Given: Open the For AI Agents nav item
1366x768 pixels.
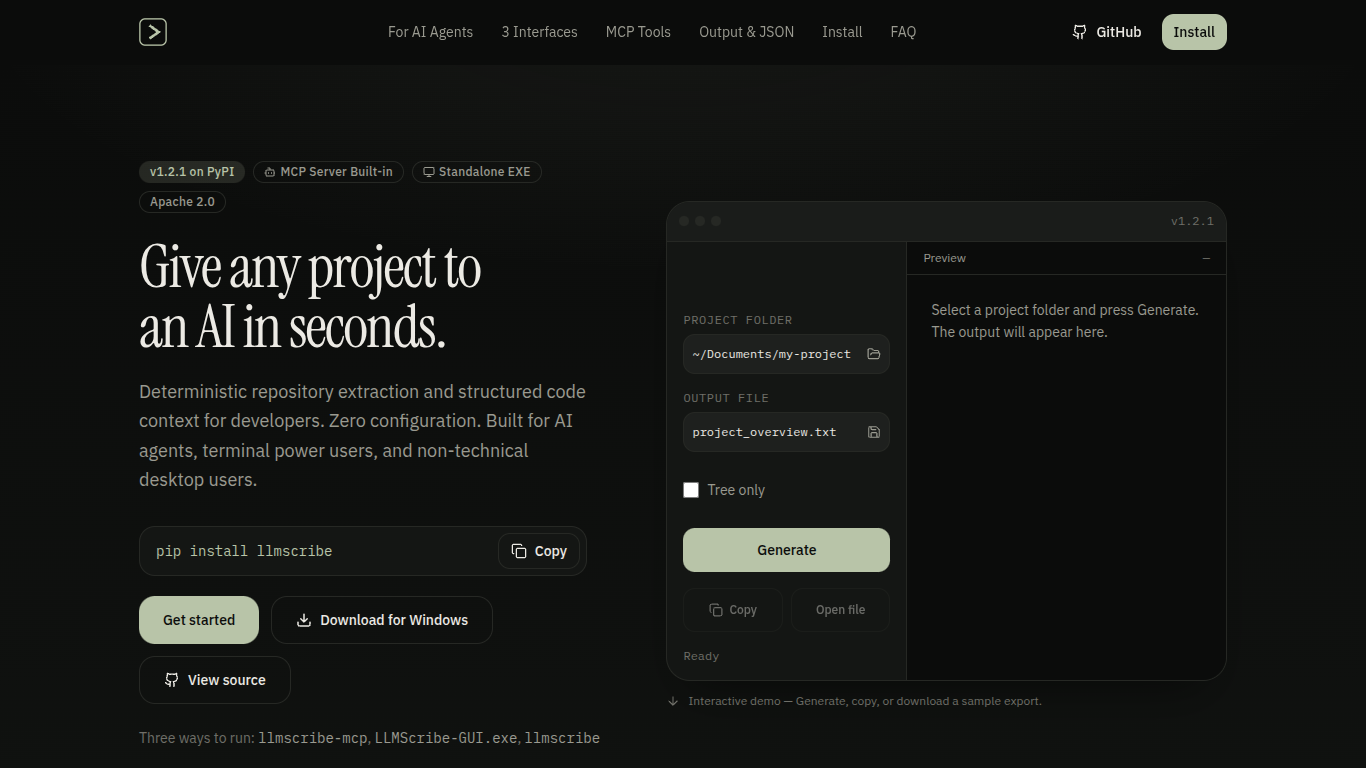Looking at the screenshot, I should tap(430, 32).
